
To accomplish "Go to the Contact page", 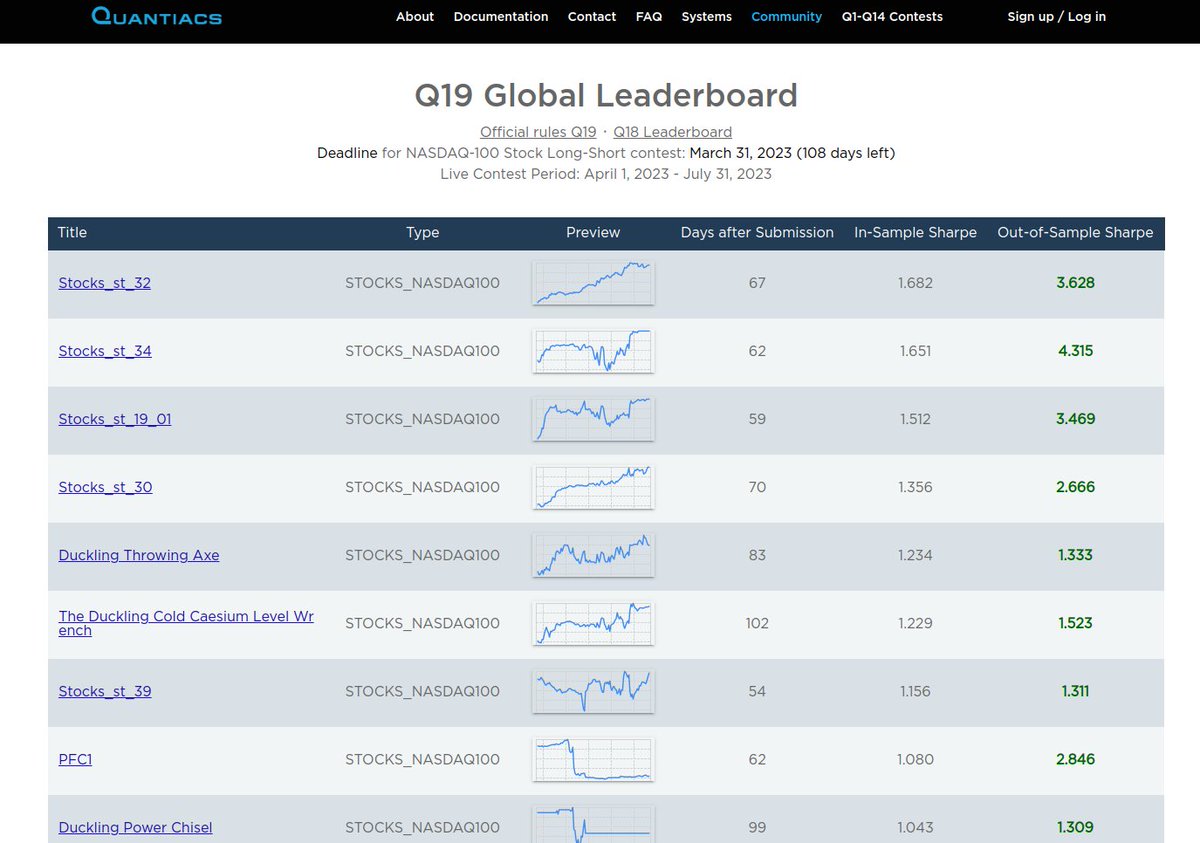I will pos(592,16).
